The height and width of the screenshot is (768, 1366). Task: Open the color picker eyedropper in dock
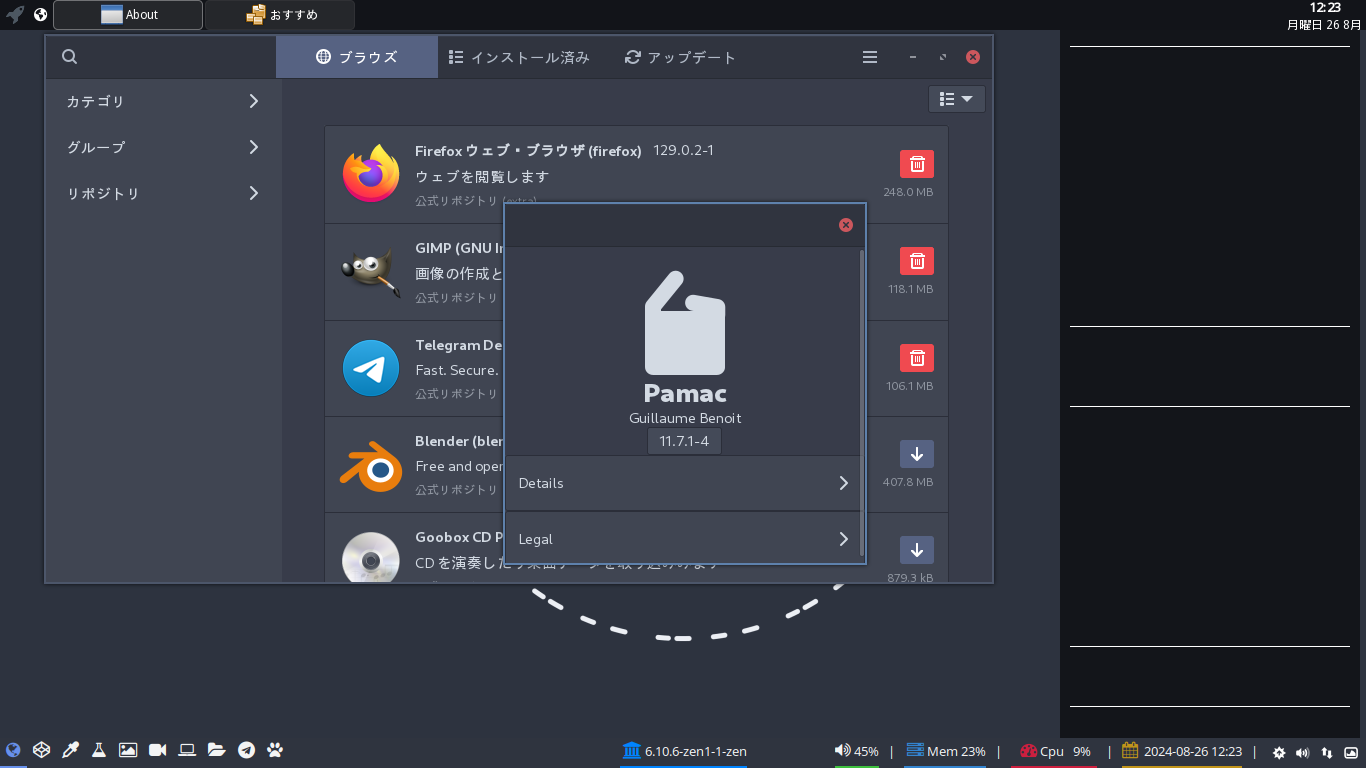click(x=70, y=750)
